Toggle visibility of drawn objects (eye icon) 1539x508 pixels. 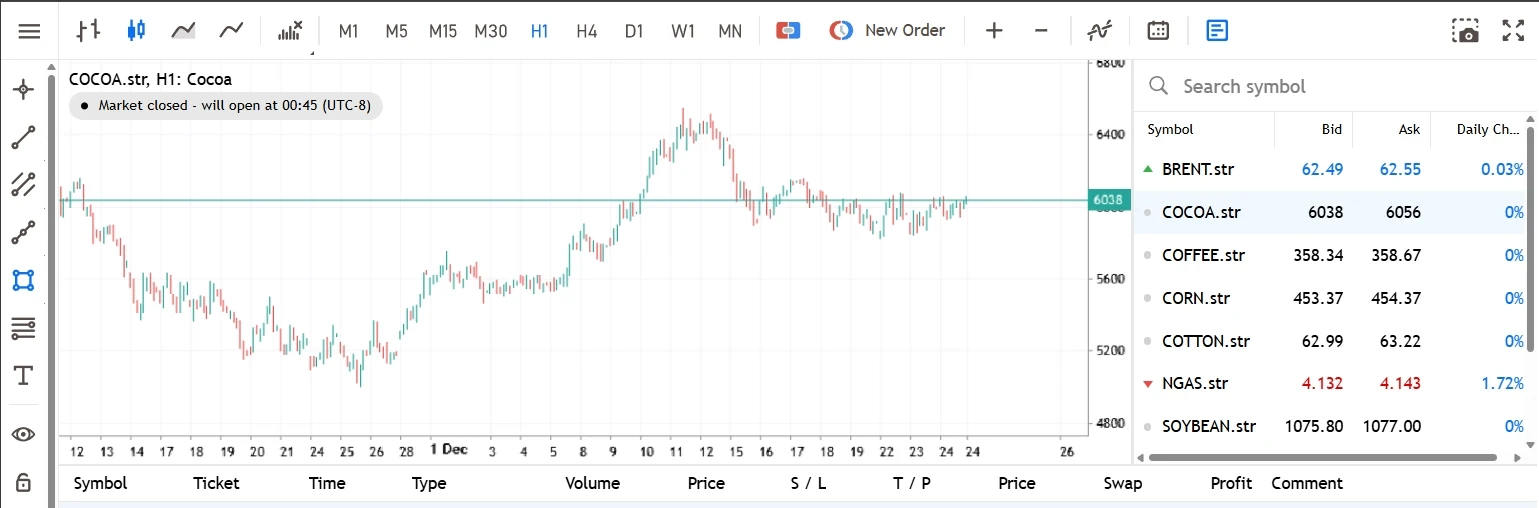pyautogui.click(x=23, y=434)
